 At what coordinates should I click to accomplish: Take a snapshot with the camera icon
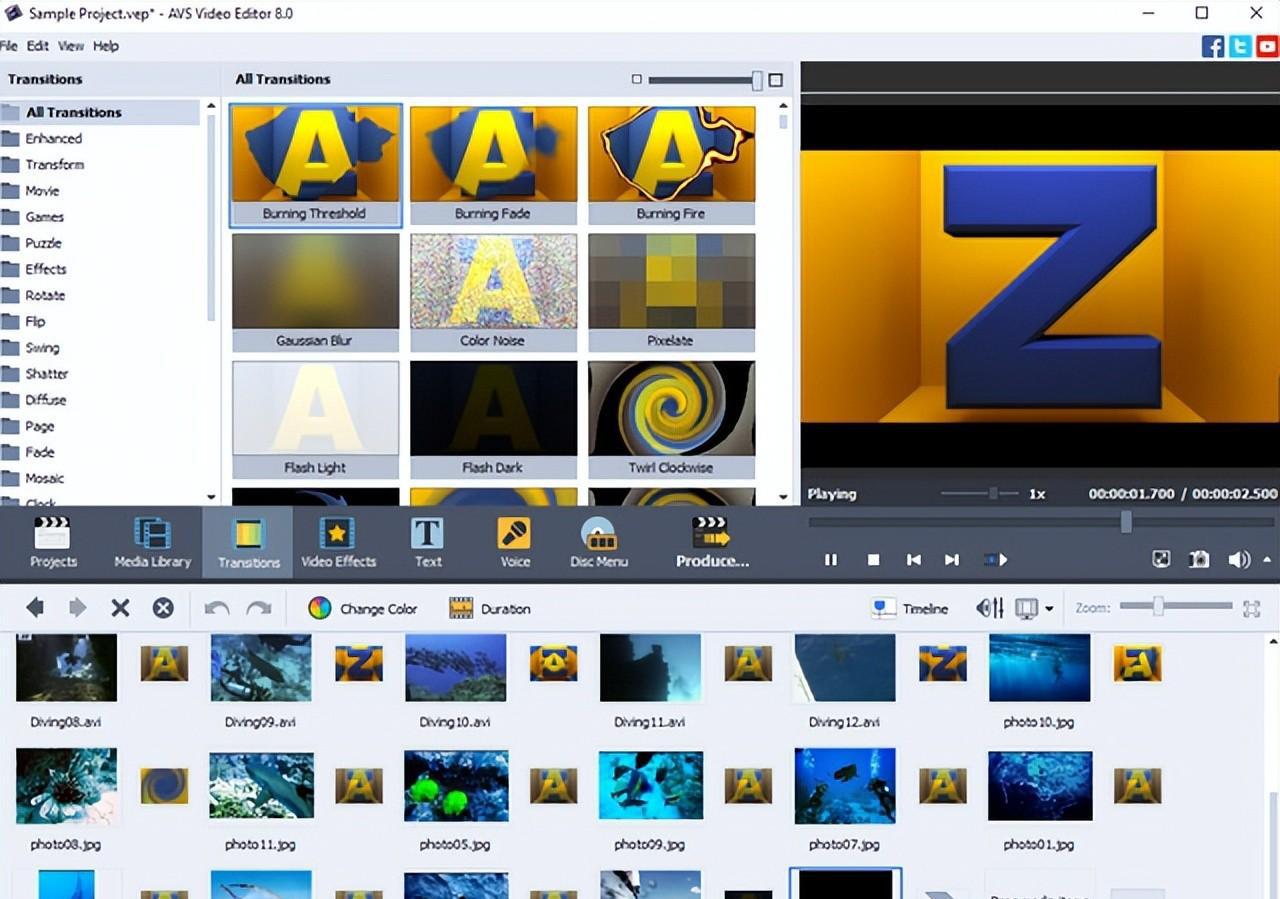tap(1199, 560)
